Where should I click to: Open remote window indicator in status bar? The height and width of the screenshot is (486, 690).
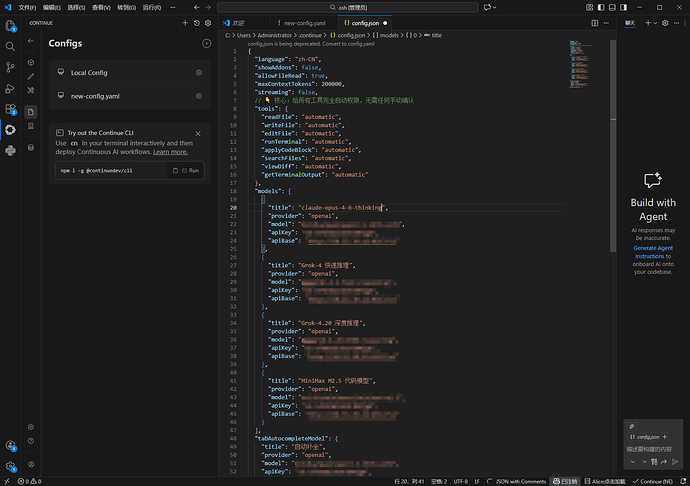point(7,481)
